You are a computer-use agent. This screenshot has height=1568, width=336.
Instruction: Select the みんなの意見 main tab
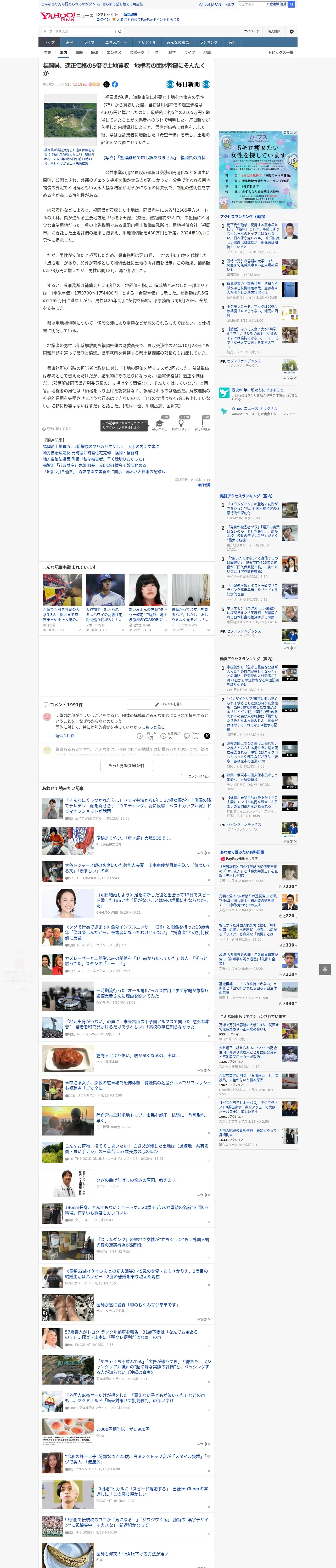click(x=177, y=43)
